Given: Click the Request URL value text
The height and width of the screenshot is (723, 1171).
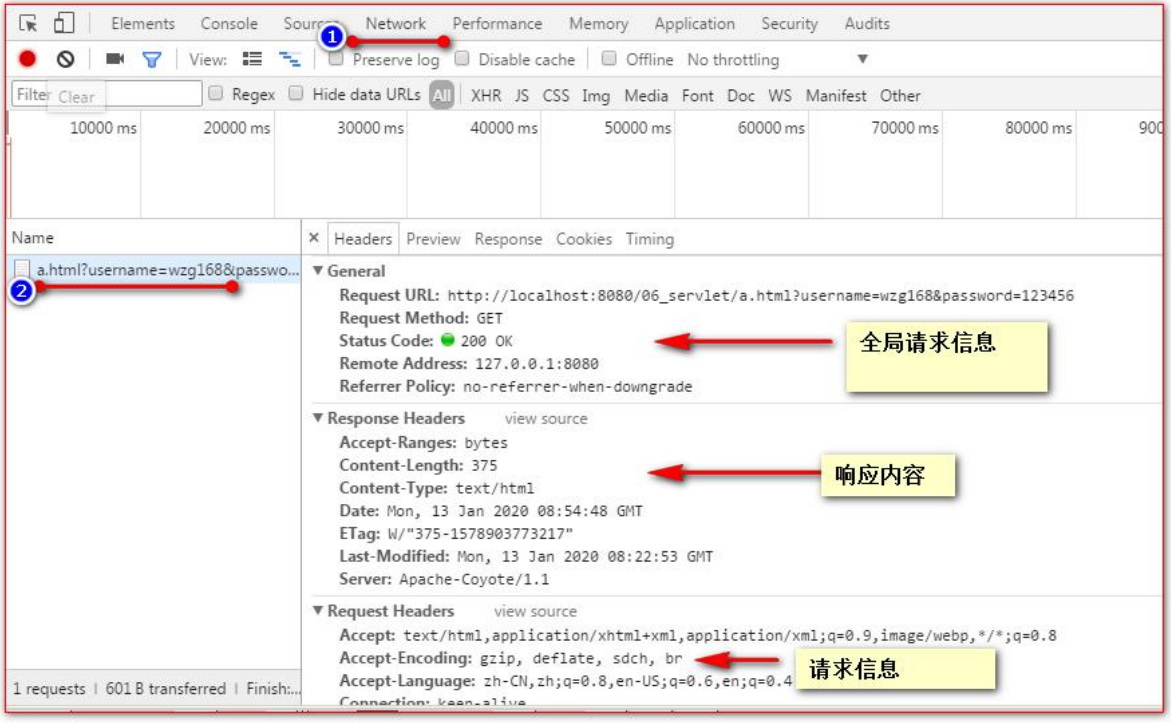Looking at the screenshot, I should [x=760, y=296].
